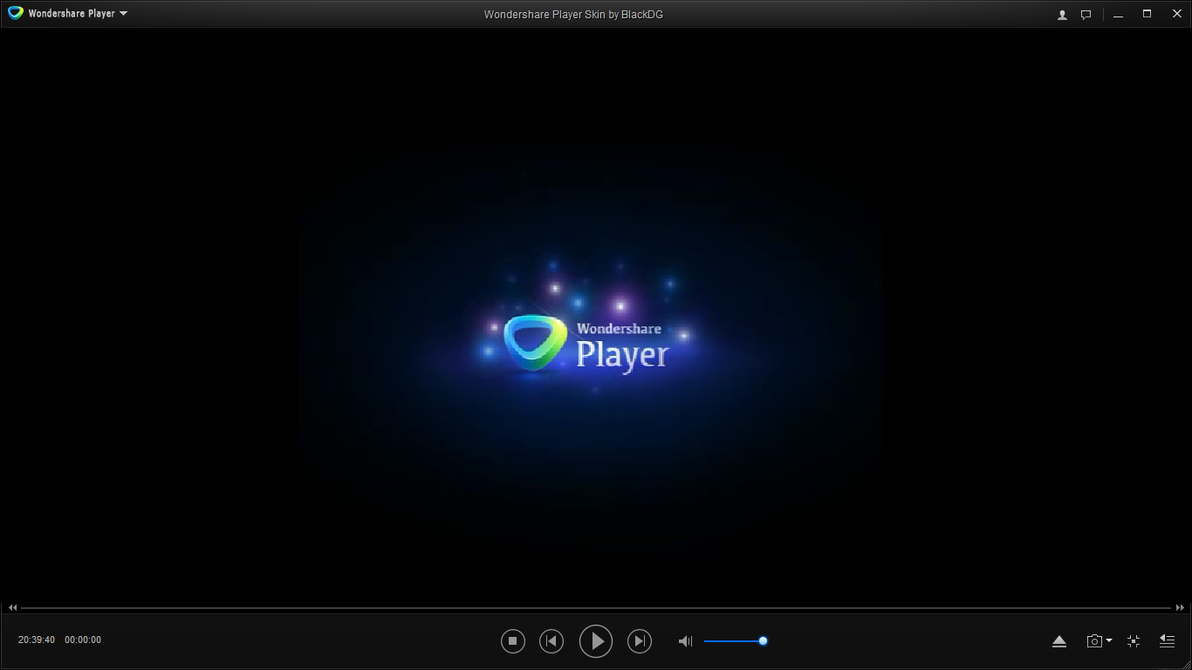Click the Wondershare Player logo icon in title bar
This screenshot has height=670, width=1192.
(15, 13)
